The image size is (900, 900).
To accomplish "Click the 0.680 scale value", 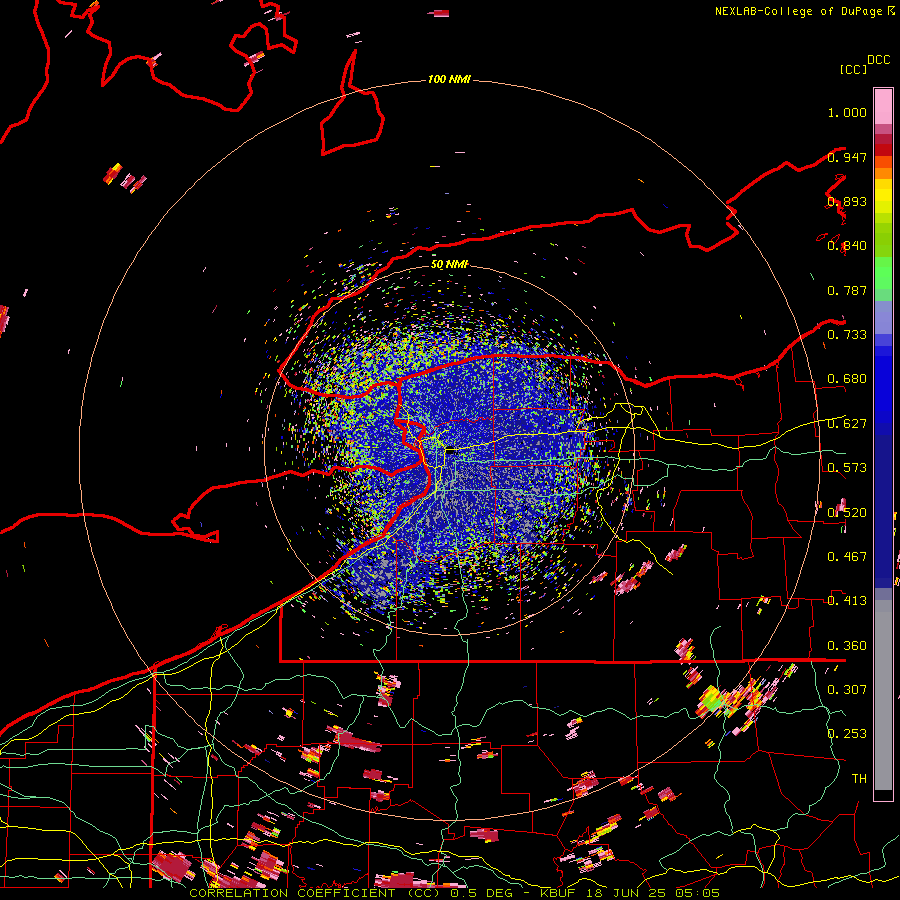I will point(847,379).
